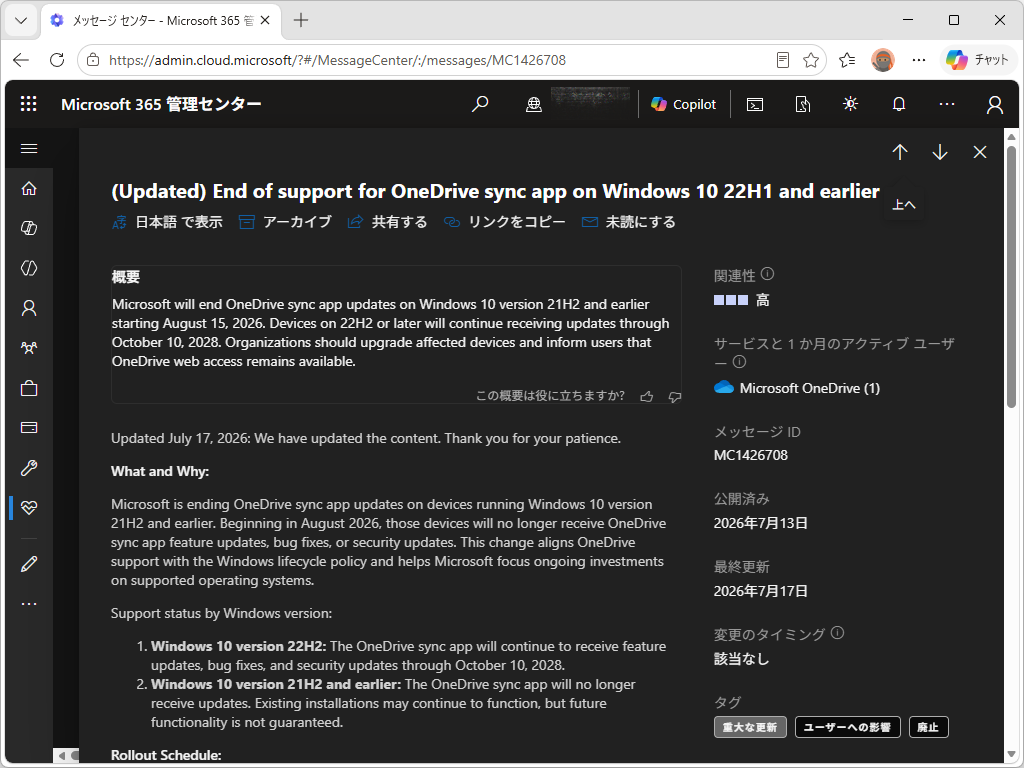
Task: Close the メッセージ センター tab
Action: (265, 20)
